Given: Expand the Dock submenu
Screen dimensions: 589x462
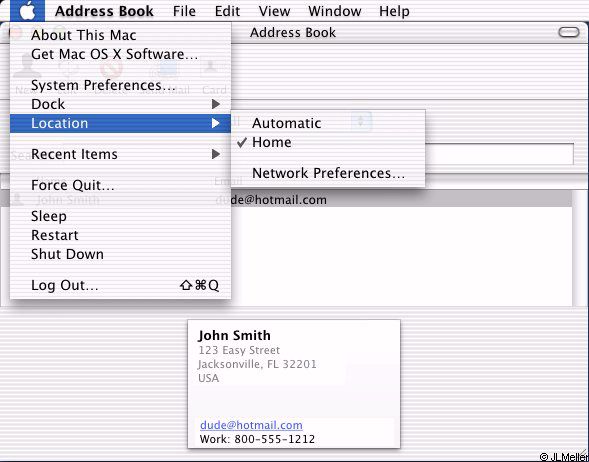Looking at the screenshot, I should [120, 104].
